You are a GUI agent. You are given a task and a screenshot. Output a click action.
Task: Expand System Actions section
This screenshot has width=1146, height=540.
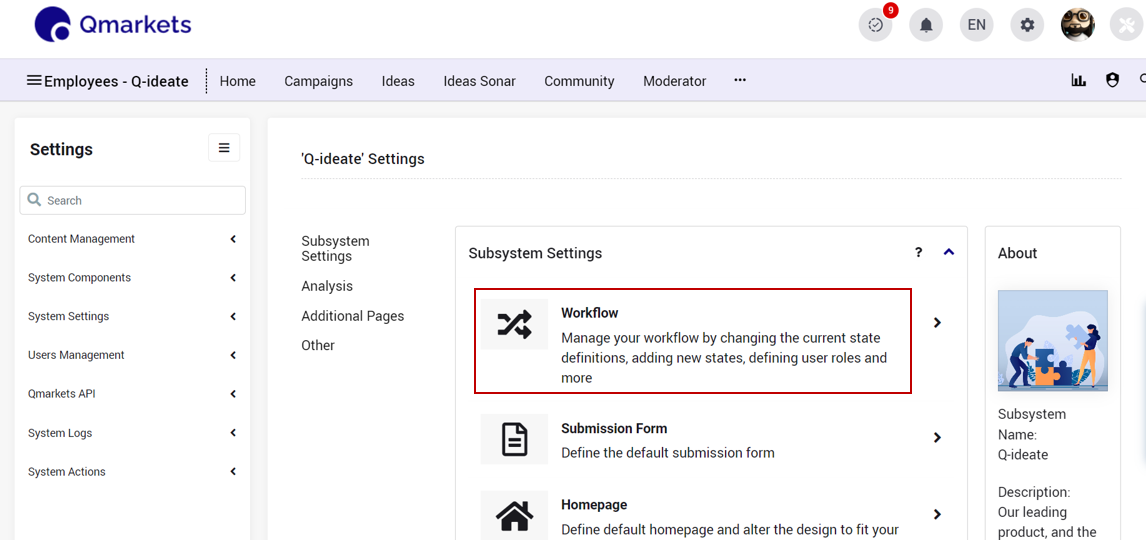pyautogui.click(x=132, y=471)
